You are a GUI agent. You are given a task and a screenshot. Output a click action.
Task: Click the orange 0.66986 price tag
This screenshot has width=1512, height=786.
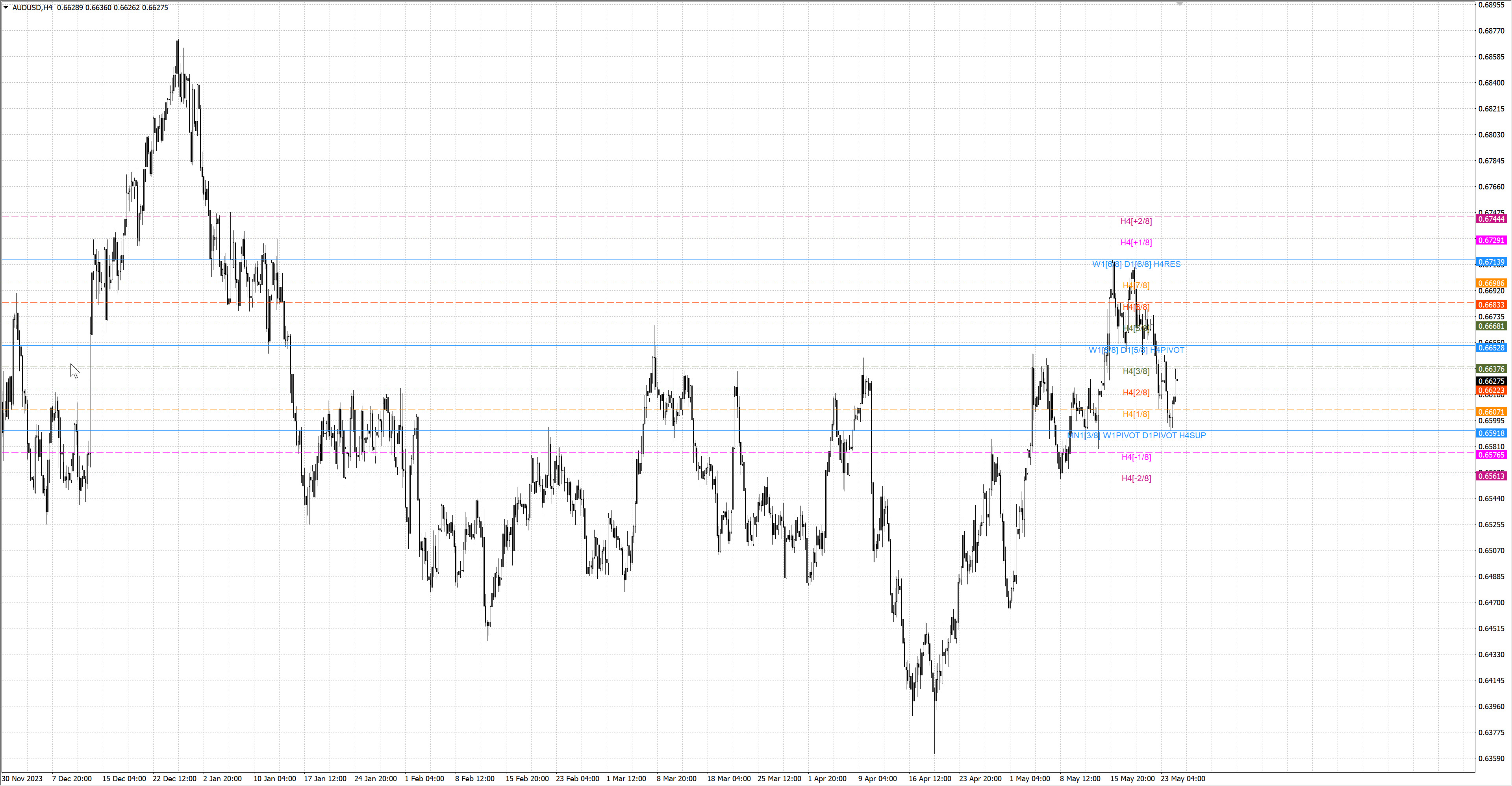(x=1491, y=283)
